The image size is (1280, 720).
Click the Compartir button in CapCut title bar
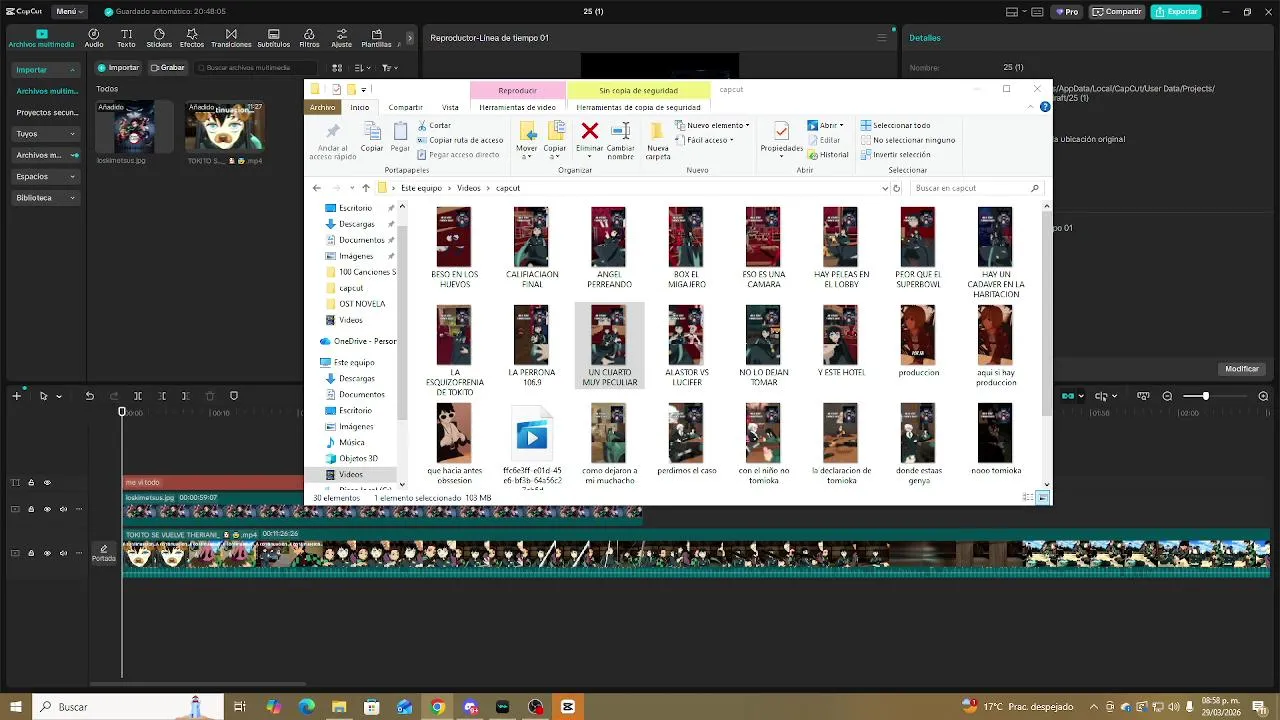[x=1117, y=12]
